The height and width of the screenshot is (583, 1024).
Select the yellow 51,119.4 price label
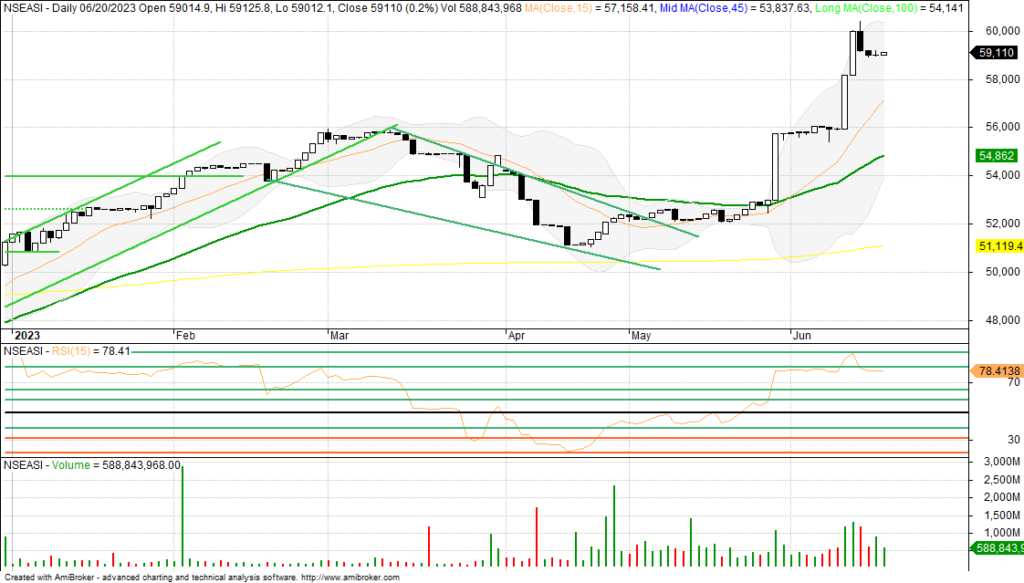coord(997,246)
